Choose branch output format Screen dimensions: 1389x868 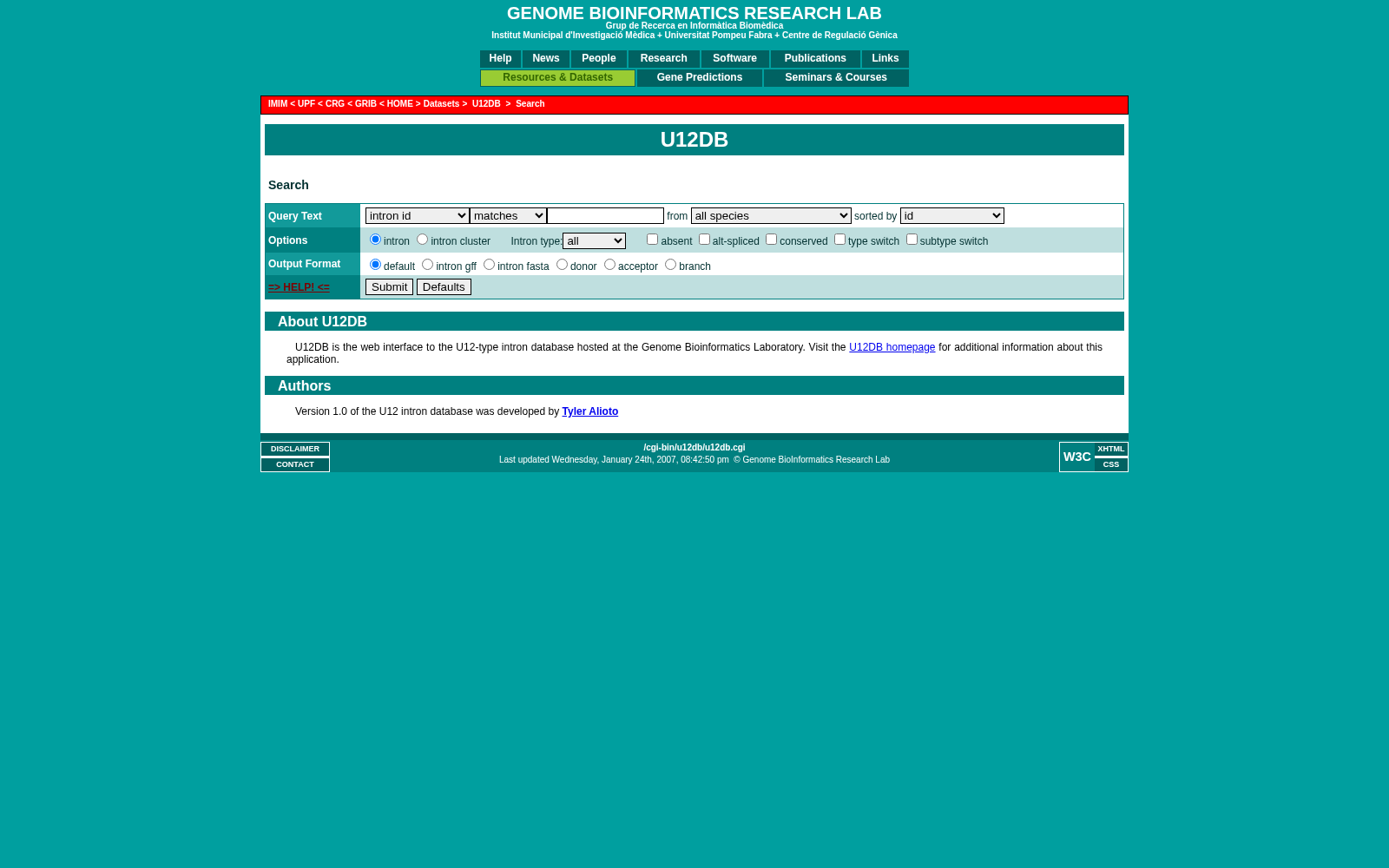click(670, 265)
